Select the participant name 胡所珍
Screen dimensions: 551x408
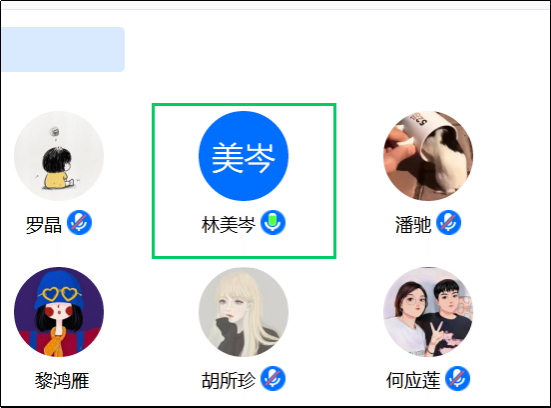point(228,381)
